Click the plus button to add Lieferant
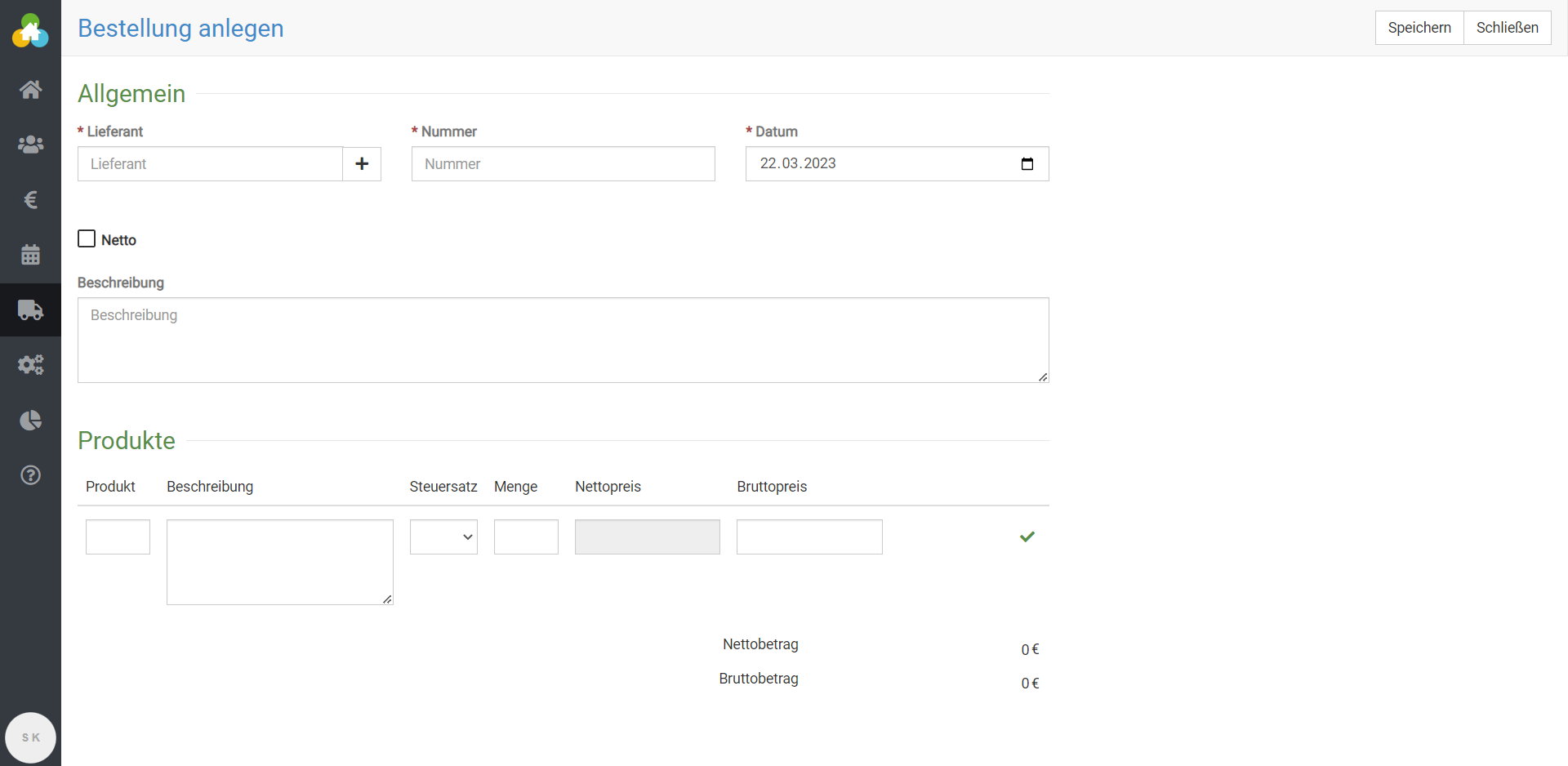 pos(362,164)
